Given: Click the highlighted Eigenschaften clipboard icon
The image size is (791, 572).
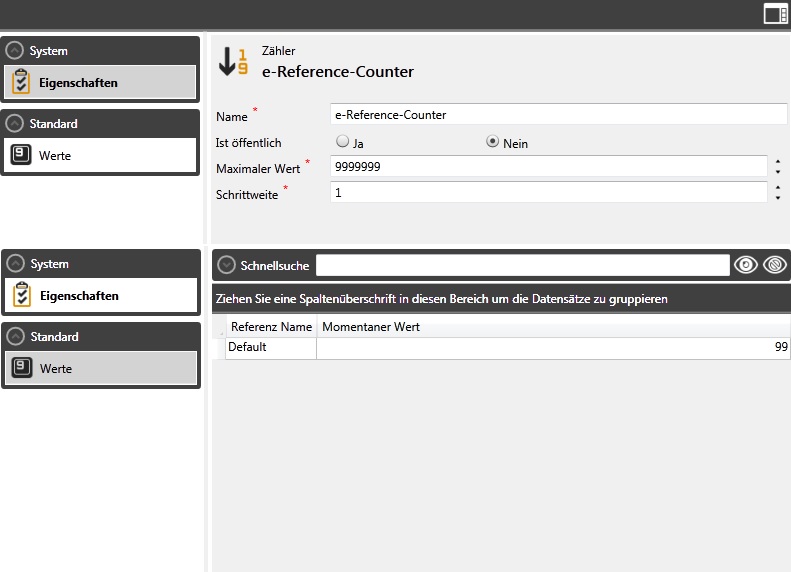Looking at the screenshot, I should 22,82.
